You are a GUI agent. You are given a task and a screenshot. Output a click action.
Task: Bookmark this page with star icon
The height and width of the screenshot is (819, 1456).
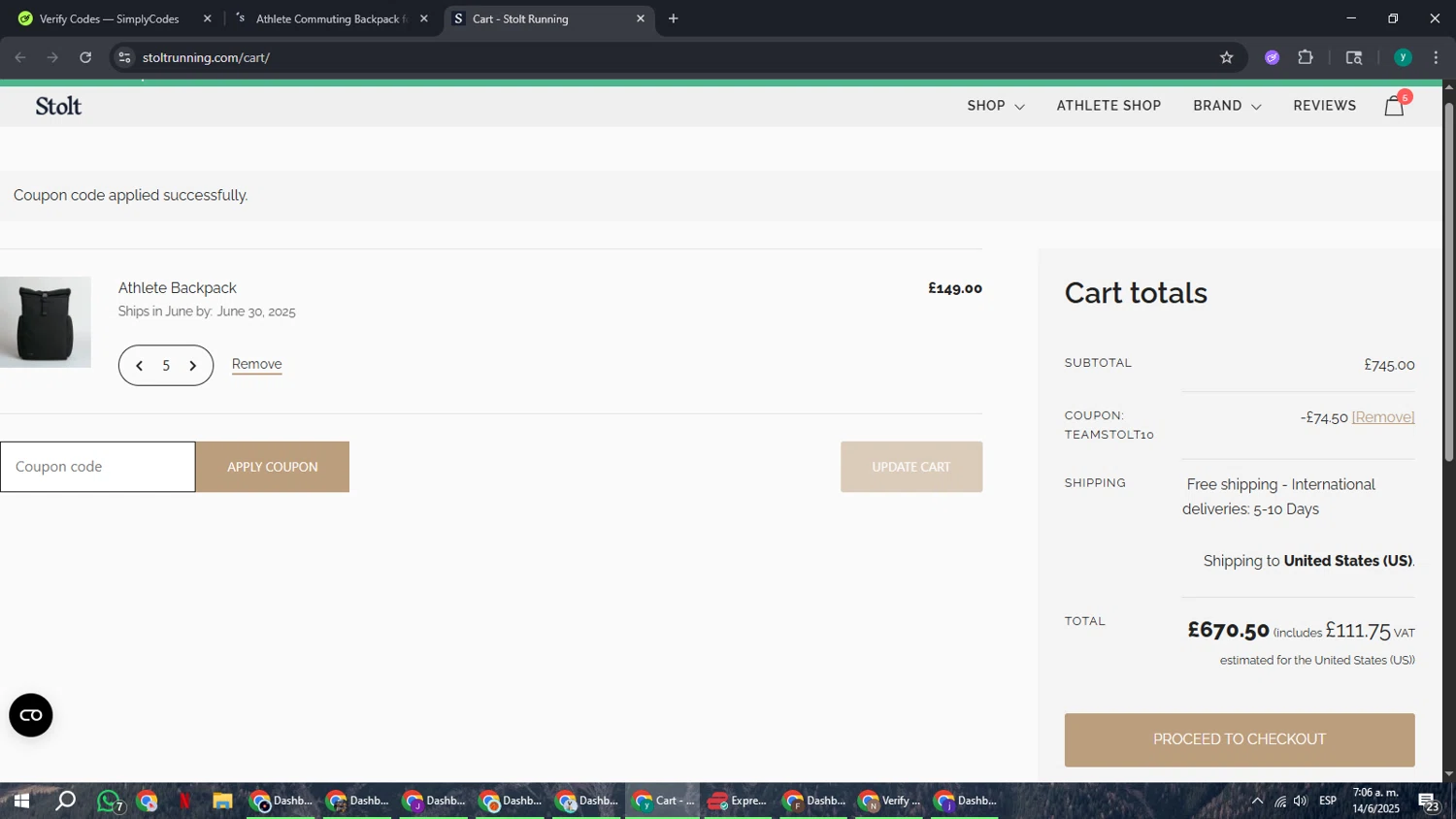click(1226, 57)
